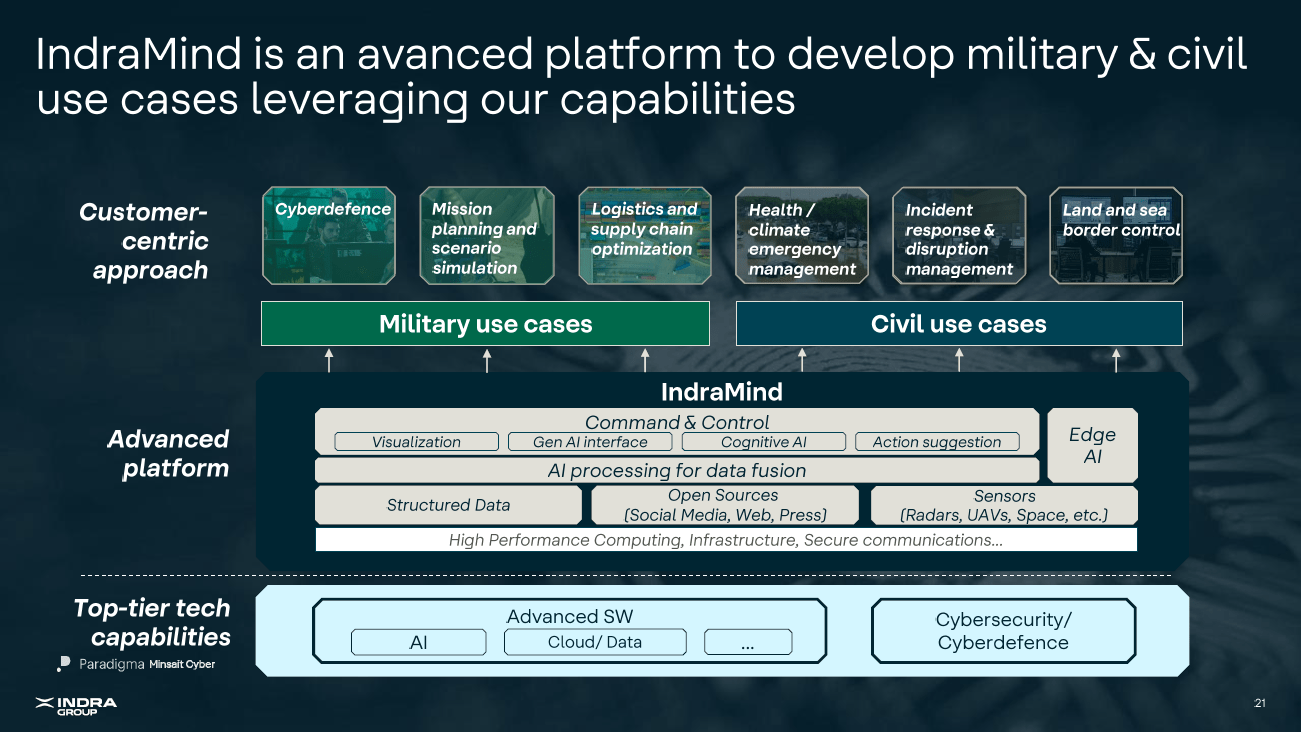Click the Cybersecurity/Cyberdefence button
1301x732 pixels.
1003,630
